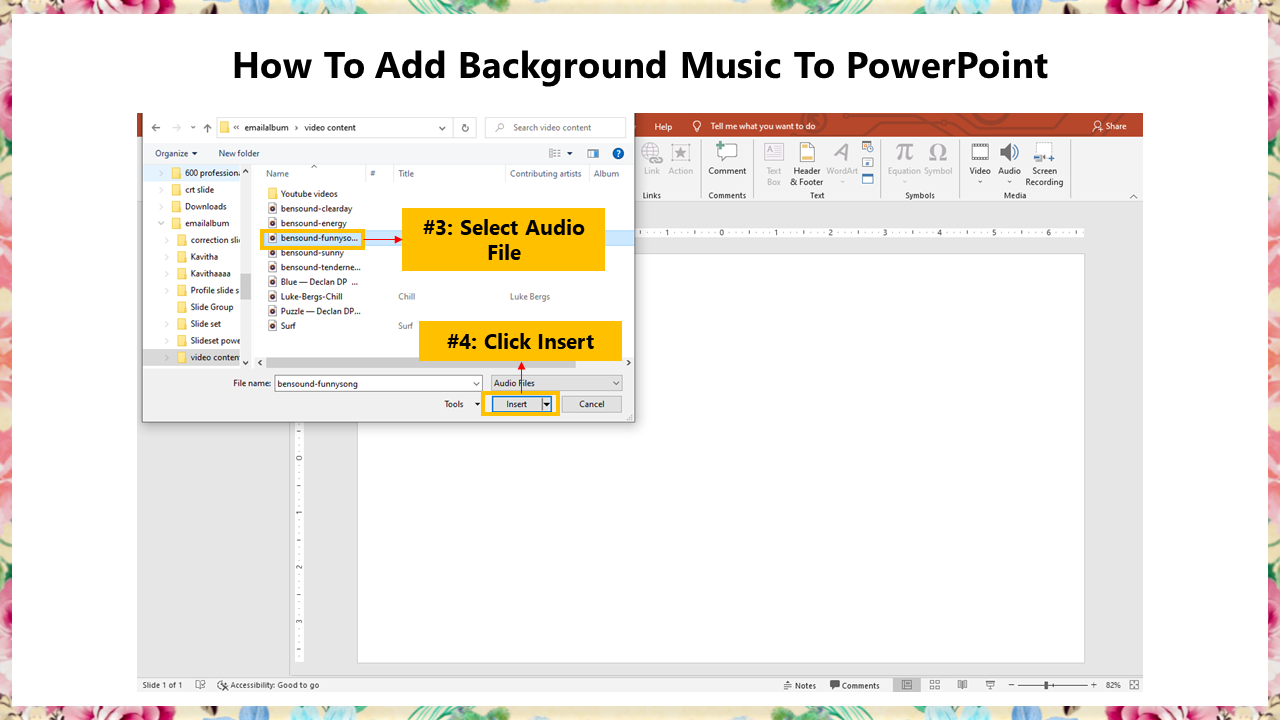Click the Up folder arrow in file dialog
The height and width of the screenshot is (720, 1280).
tap(207, 128)
